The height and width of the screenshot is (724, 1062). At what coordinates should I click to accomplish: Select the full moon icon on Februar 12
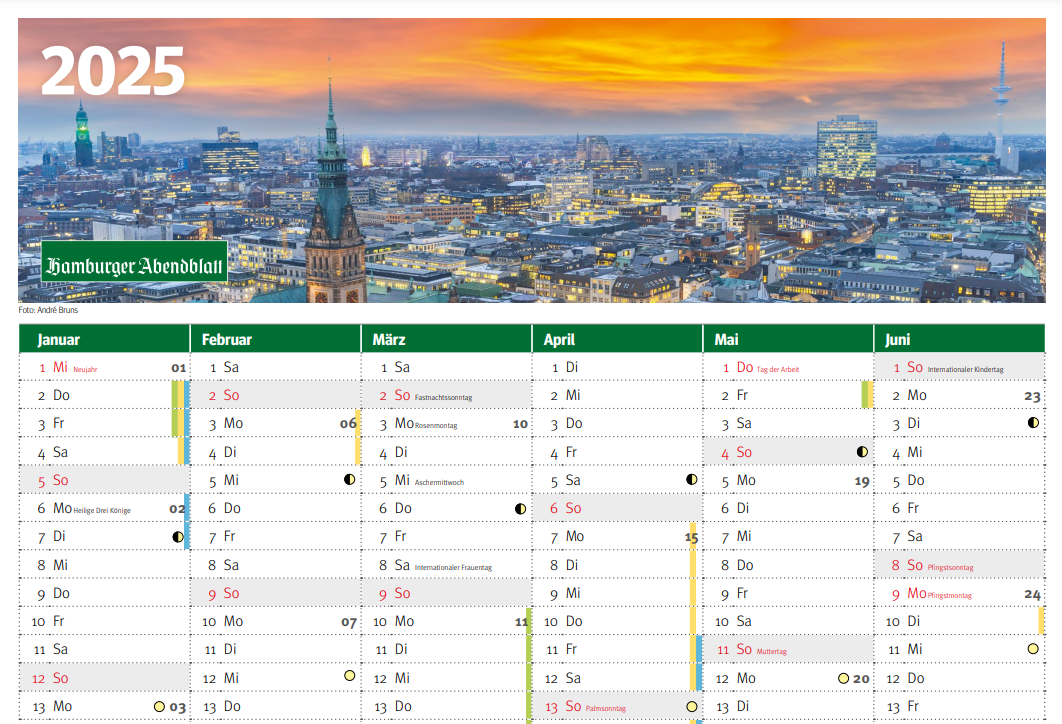(349, 676)
